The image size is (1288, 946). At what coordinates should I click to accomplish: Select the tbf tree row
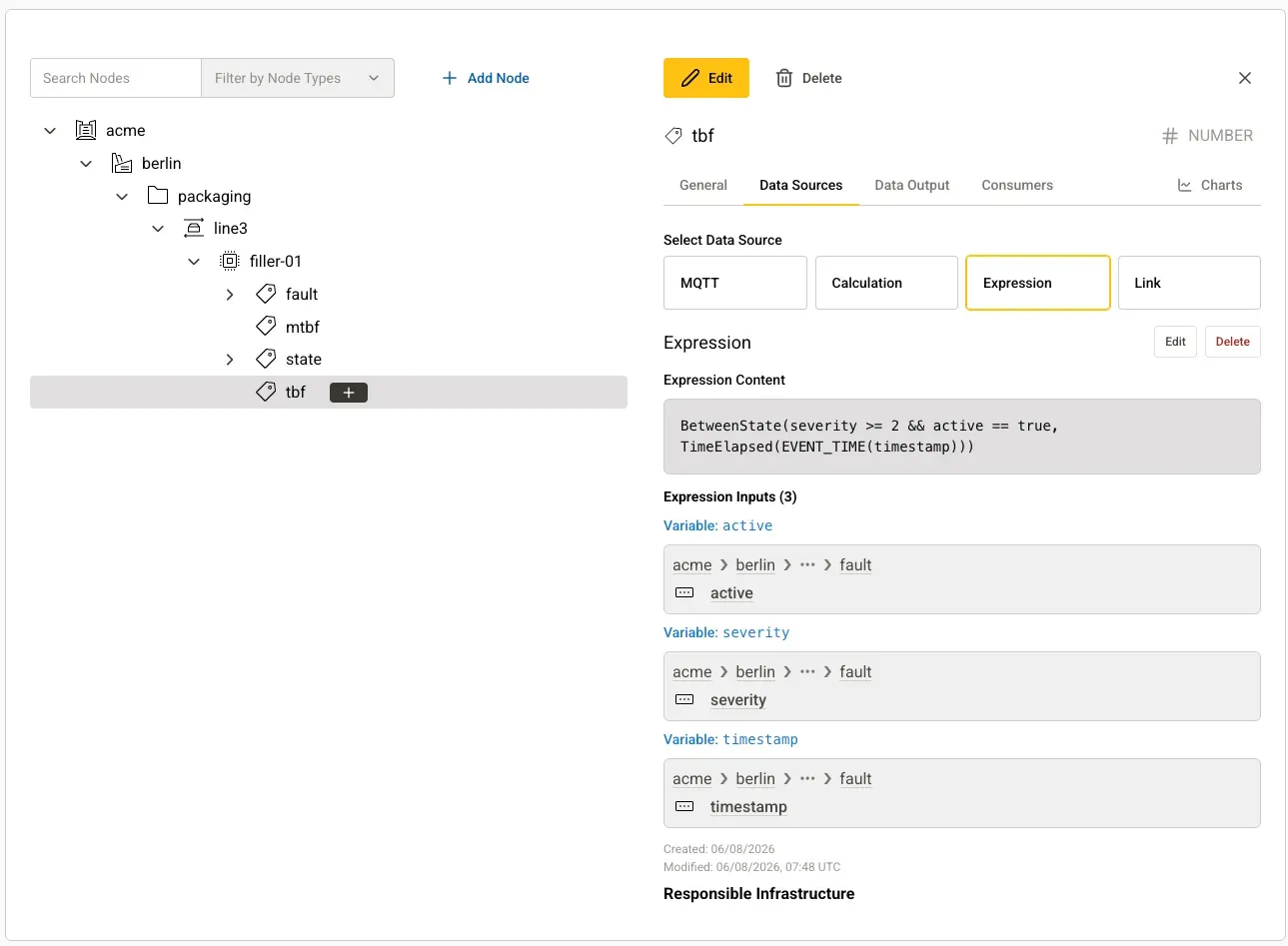[x=329, y=393]
